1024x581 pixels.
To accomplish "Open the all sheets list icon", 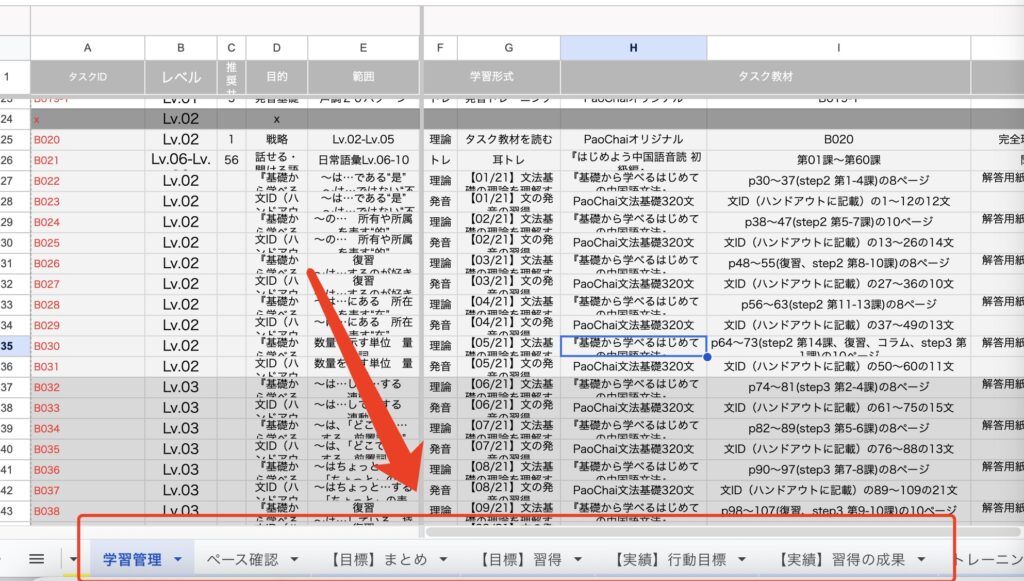I will (x=37, y=559).
